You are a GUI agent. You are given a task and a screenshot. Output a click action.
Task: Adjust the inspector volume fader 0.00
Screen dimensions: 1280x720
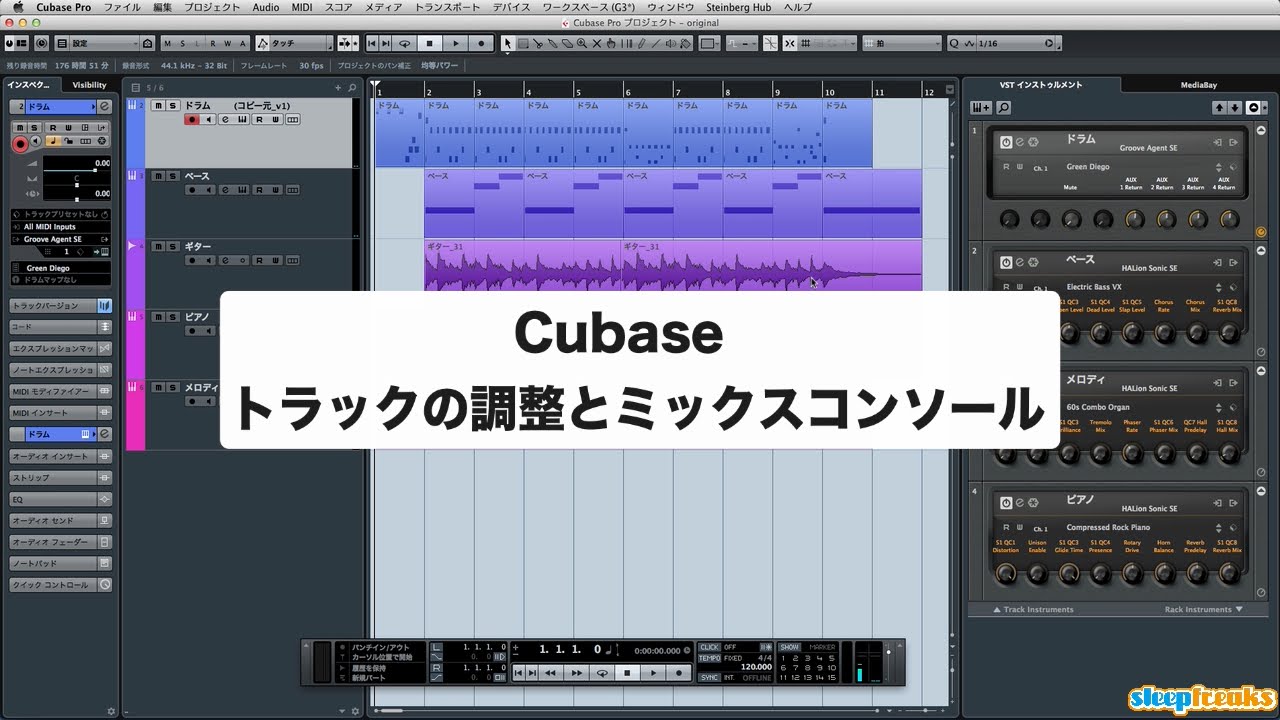click(77, 165)
